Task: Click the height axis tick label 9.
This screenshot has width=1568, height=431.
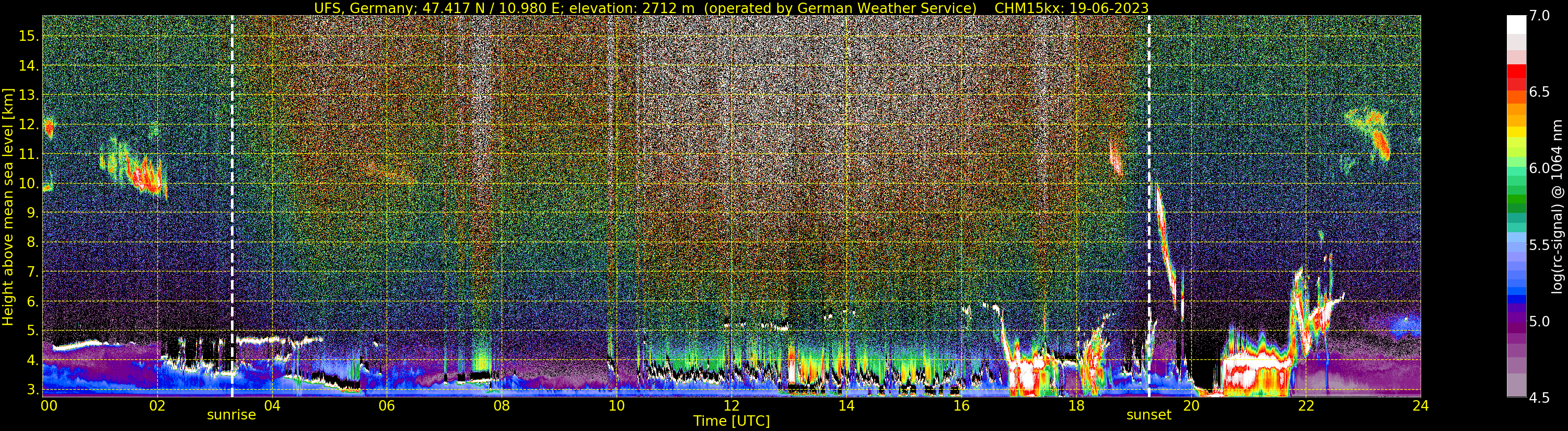Action: tap(33, 213)
